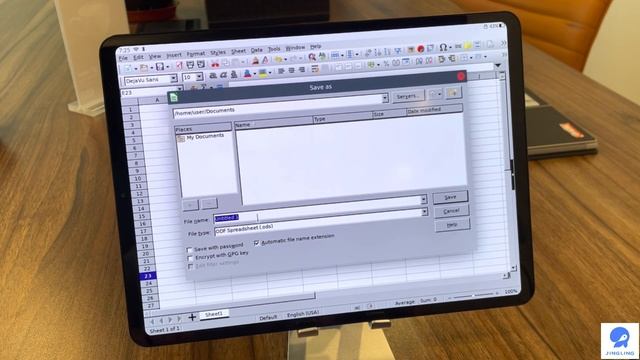
Task: Open the Edit menu
Action: 139,57
